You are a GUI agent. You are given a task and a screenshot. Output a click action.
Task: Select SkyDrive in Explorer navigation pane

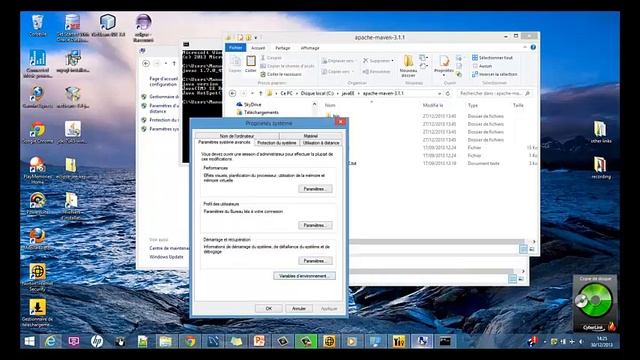coord(249,104)
